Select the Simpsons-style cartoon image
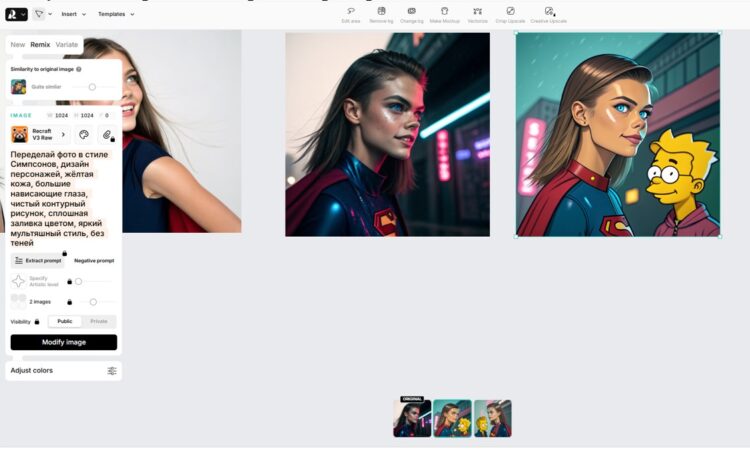This screenshot has width=750, height=449. (618, 134)
